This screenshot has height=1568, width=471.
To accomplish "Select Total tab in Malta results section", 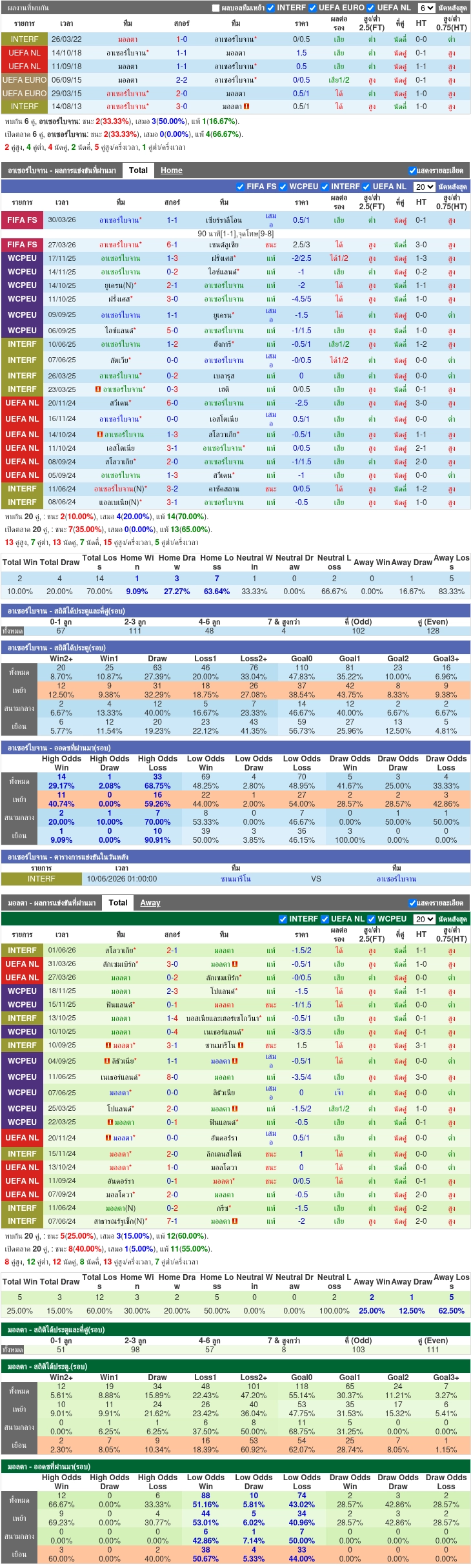I will click(118, 903).
